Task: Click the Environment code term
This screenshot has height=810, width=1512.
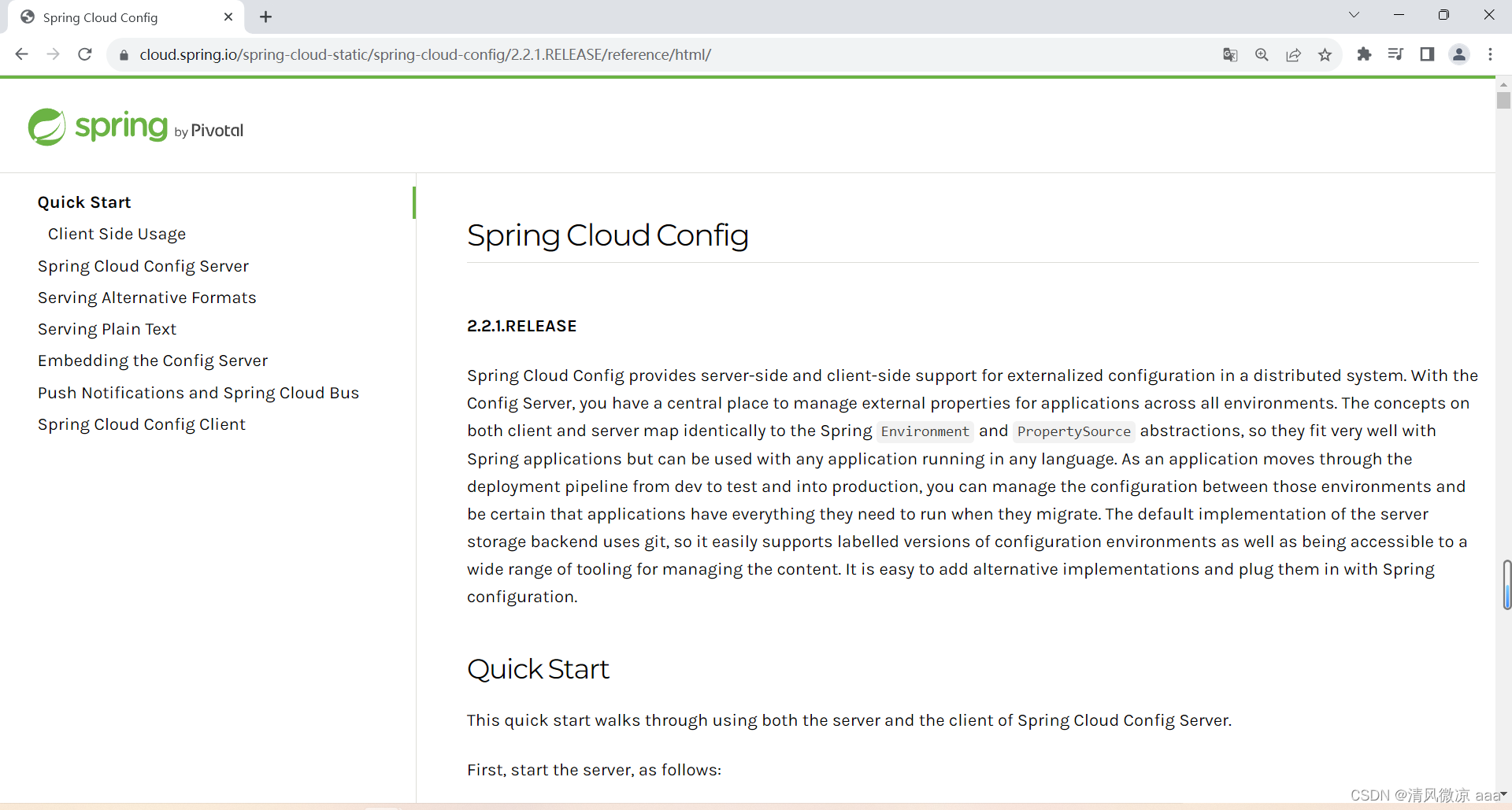Action: [925, 431]
